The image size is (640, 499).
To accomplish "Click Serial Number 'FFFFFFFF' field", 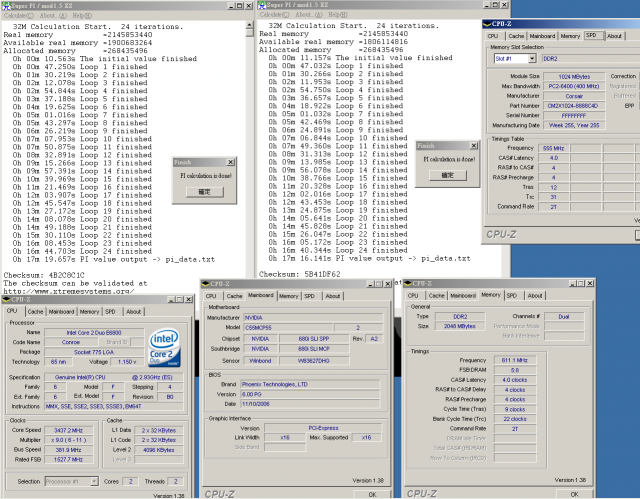I will point(574,116).
